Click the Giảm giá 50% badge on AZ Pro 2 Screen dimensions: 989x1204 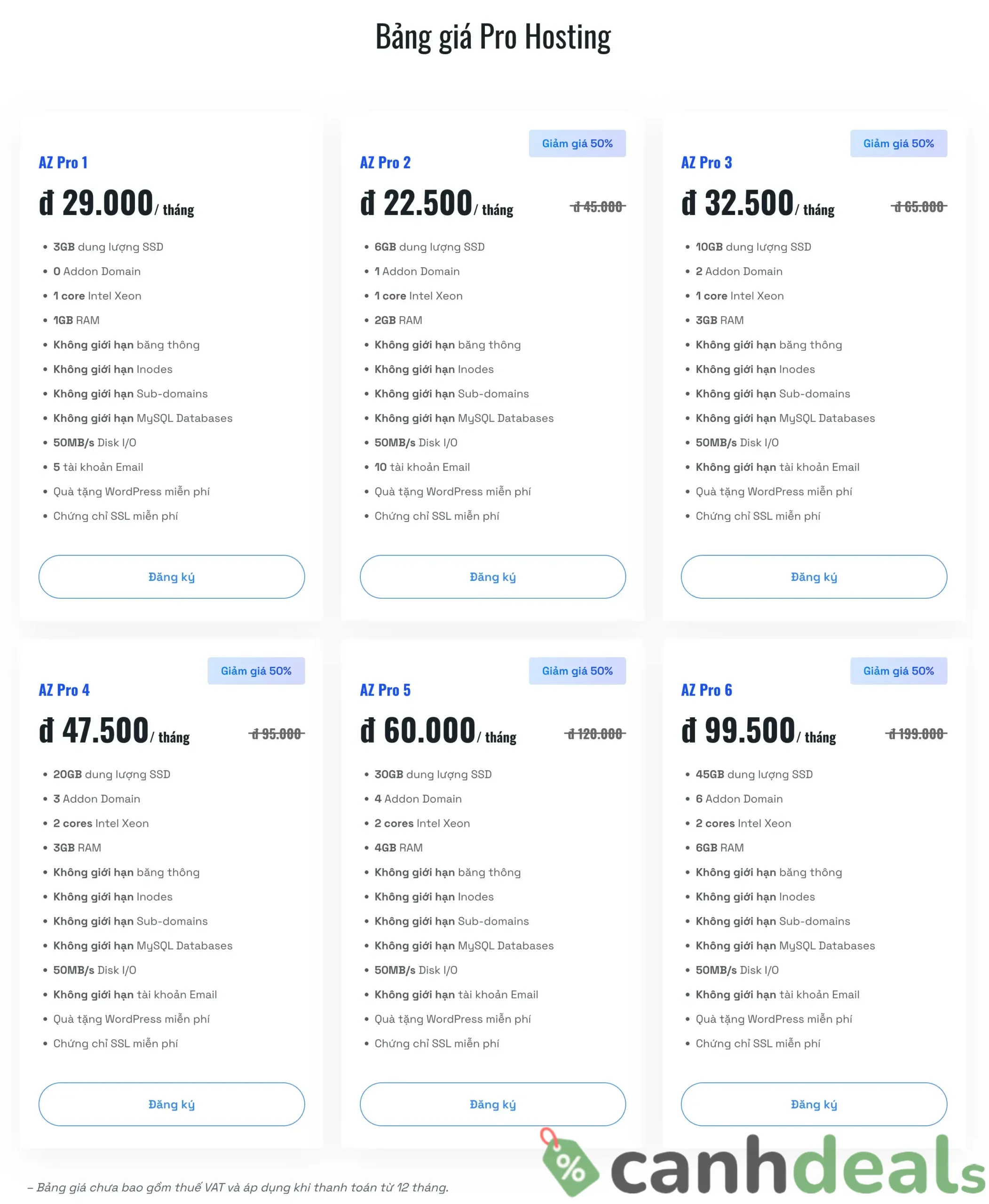click(x=577, y=143)
